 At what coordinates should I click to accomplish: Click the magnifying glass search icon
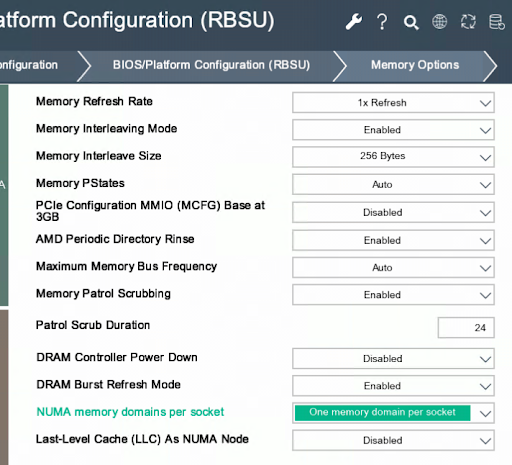(x=411, y=22)
